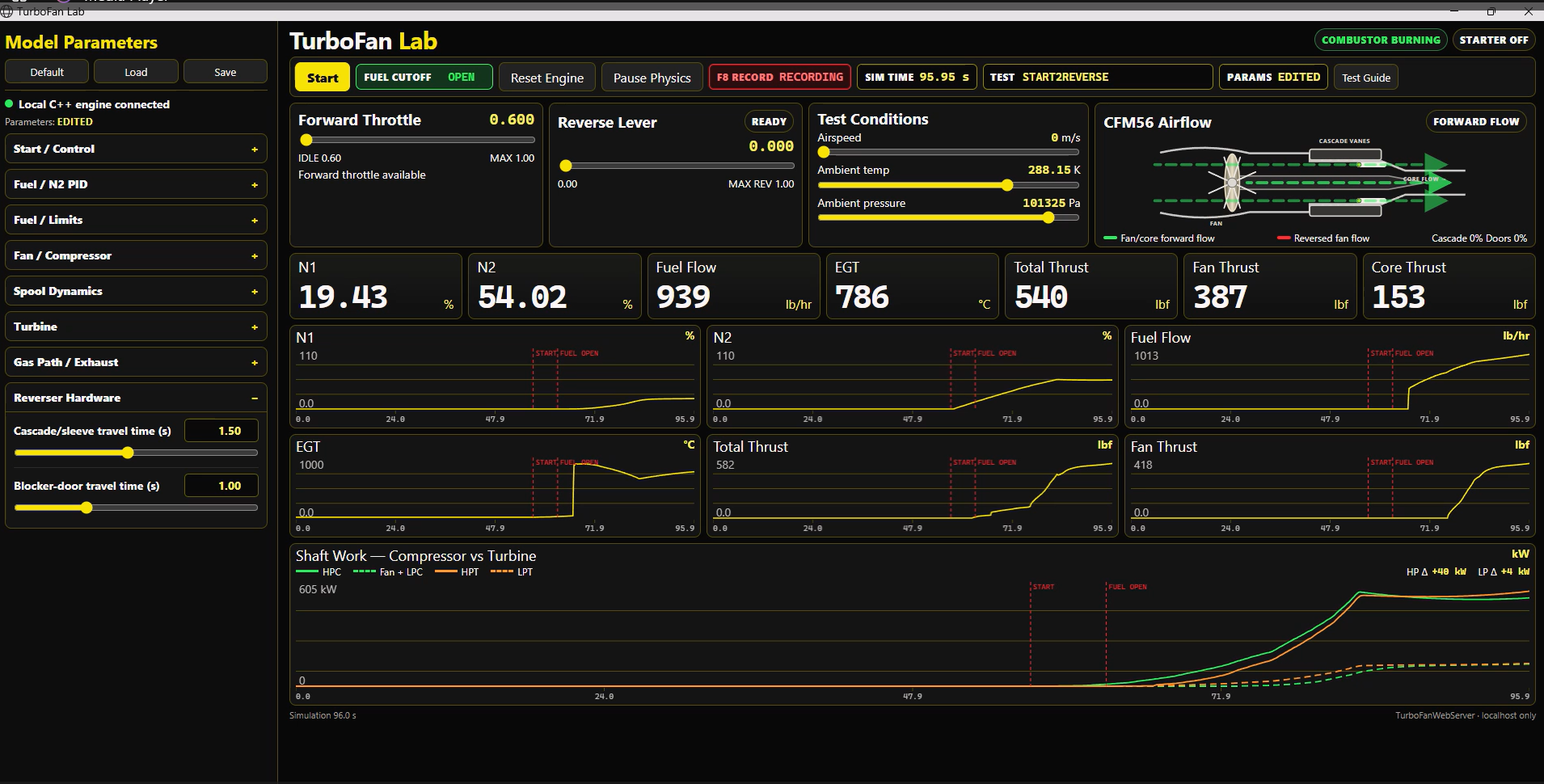Click the LPT legend entry

[x=512, y=571]
